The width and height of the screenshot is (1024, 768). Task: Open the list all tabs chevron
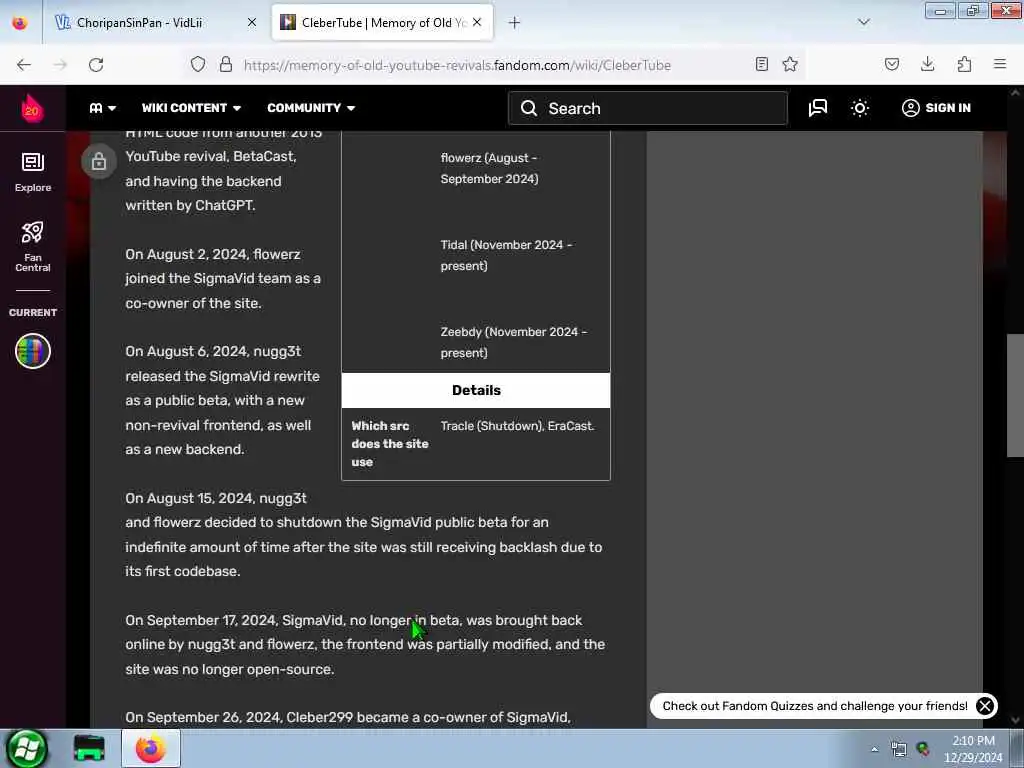(864, 22)
